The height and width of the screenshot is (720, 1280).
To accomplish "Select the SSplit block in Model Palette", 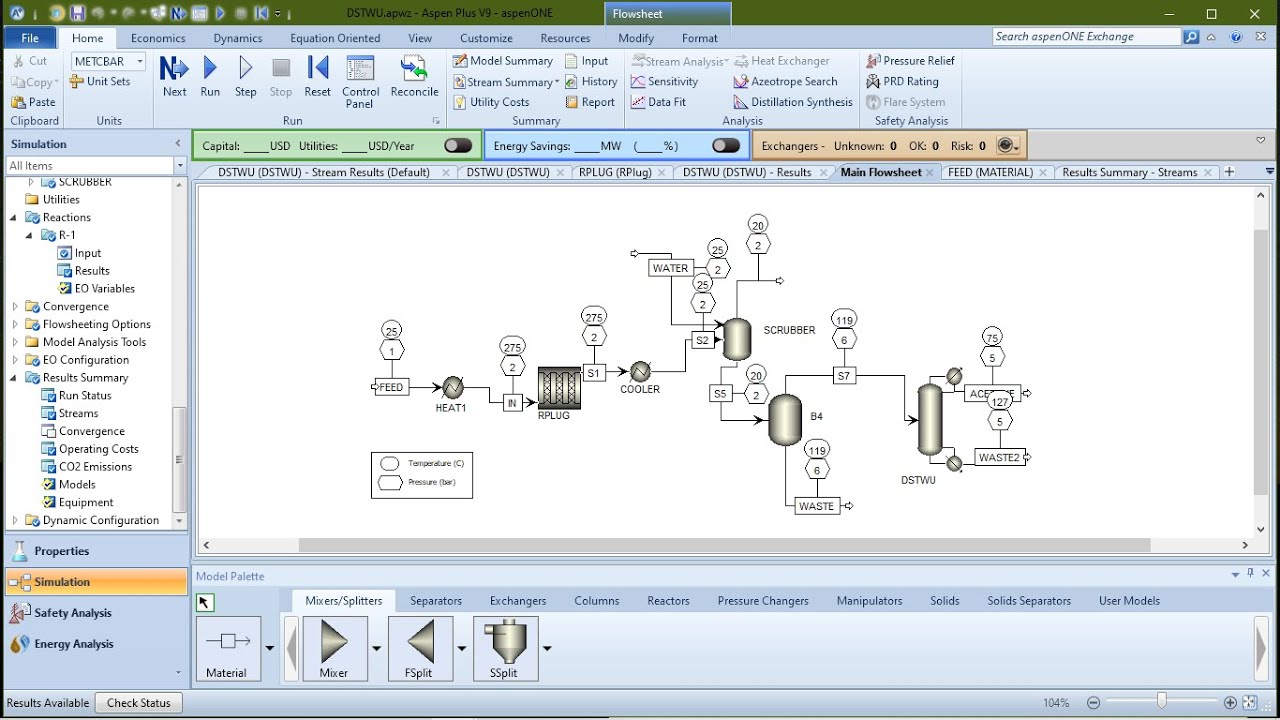I will pyautogui.click(x=505, y=648).
